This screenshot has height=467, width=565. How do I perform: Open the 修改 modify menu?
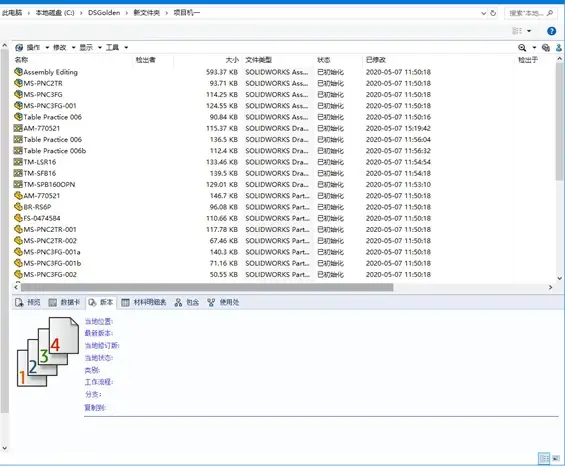(x=64, y=47)
